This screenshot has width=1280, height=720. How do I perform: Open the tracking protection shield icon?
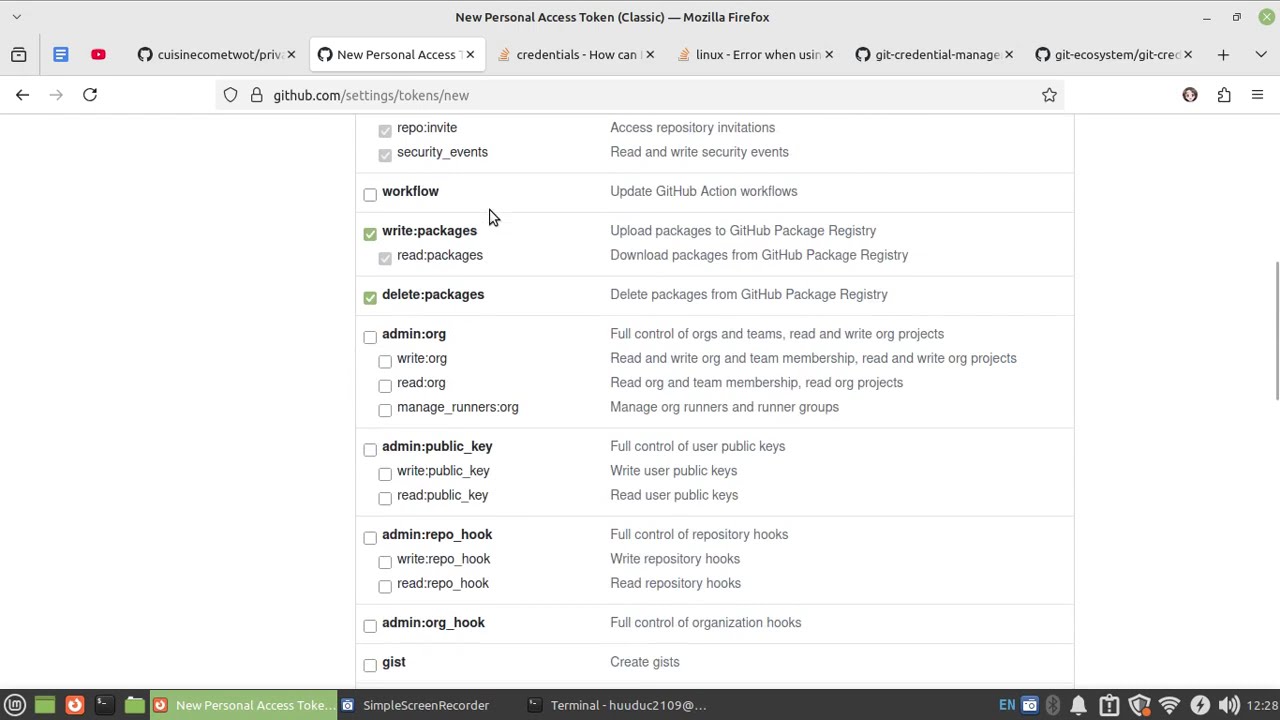[231, 95]
